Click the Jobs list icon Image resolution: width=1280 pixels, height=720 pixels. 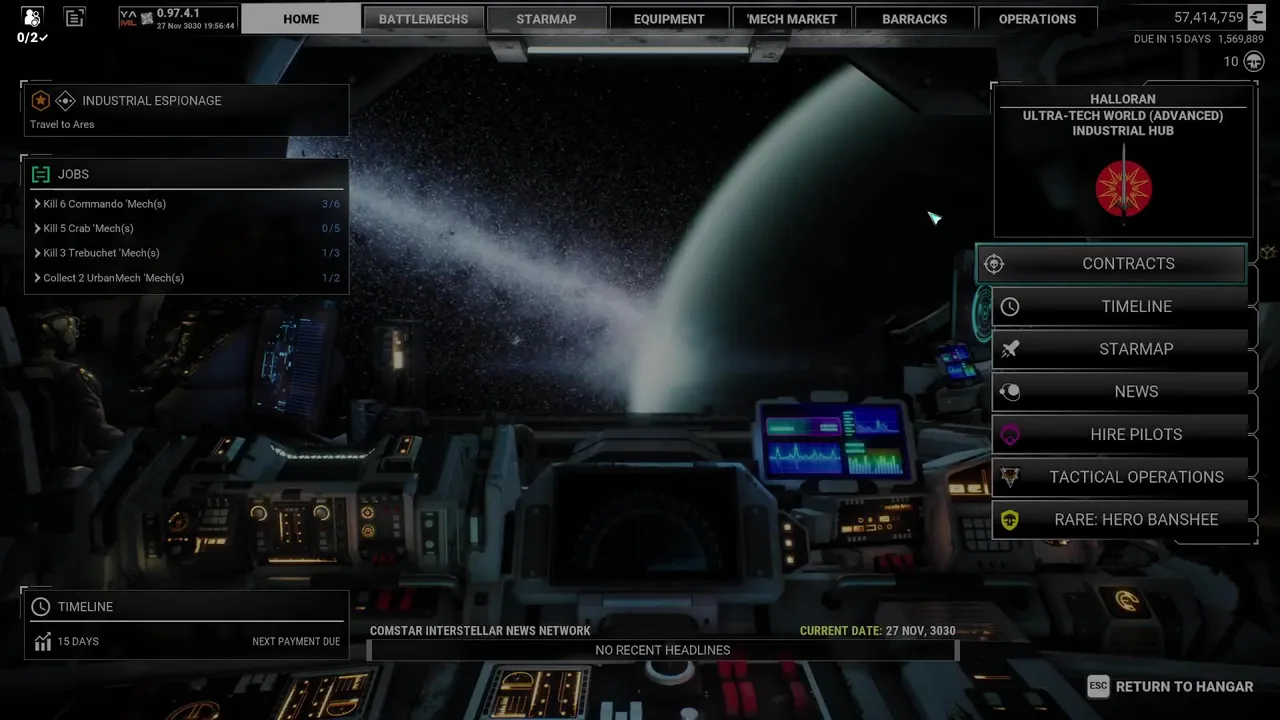pyautogui.click(x=40, y=174)
